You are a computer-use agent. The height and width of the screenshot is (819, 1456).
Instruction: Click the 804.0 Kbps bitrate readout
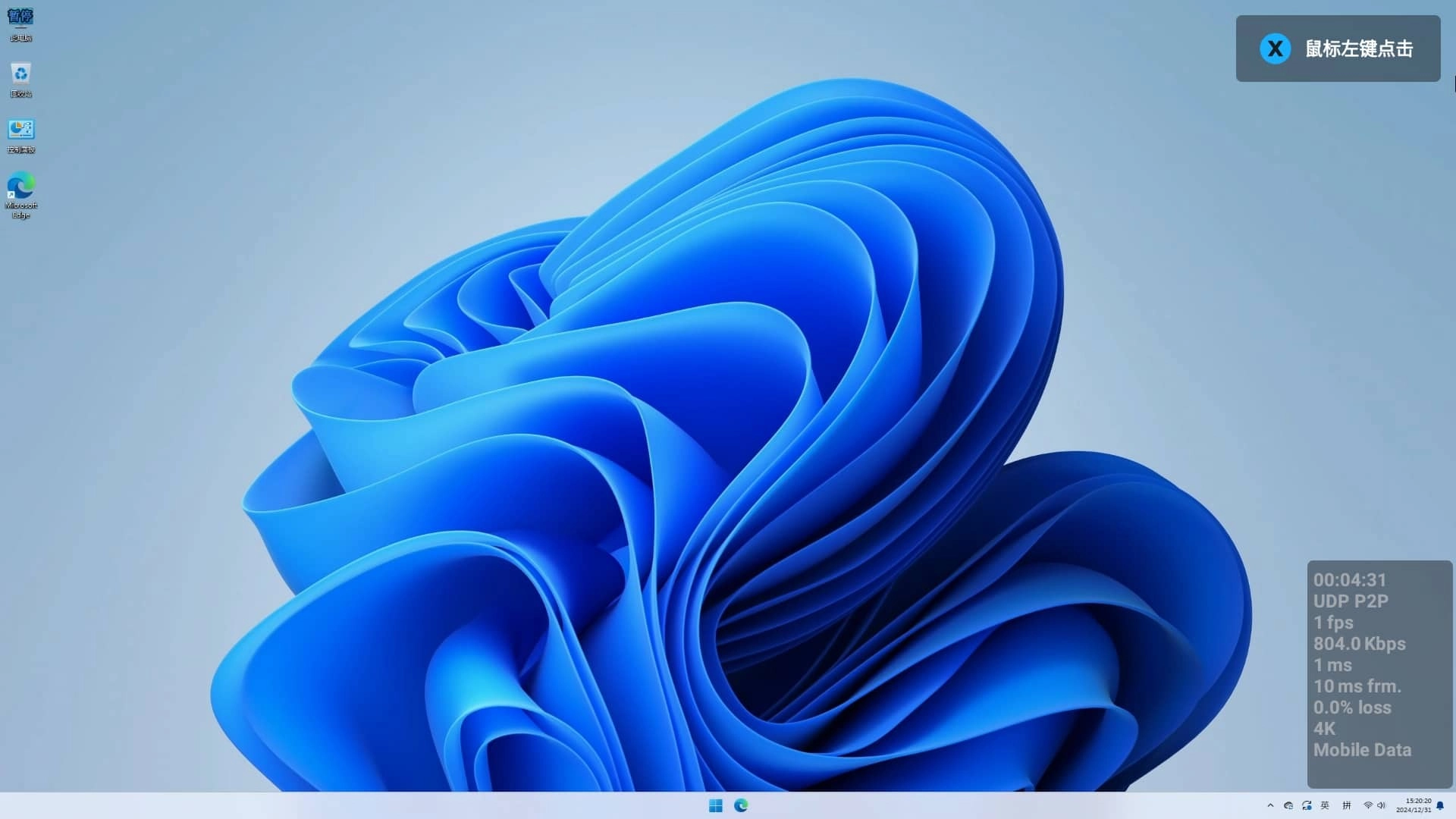[x=1359, y=644]
